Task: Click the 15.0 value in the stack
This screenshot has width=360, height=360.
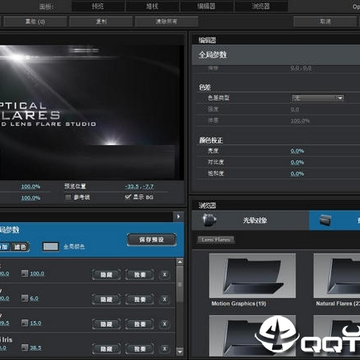Action: pyautogui.click(x=35, y=323)
